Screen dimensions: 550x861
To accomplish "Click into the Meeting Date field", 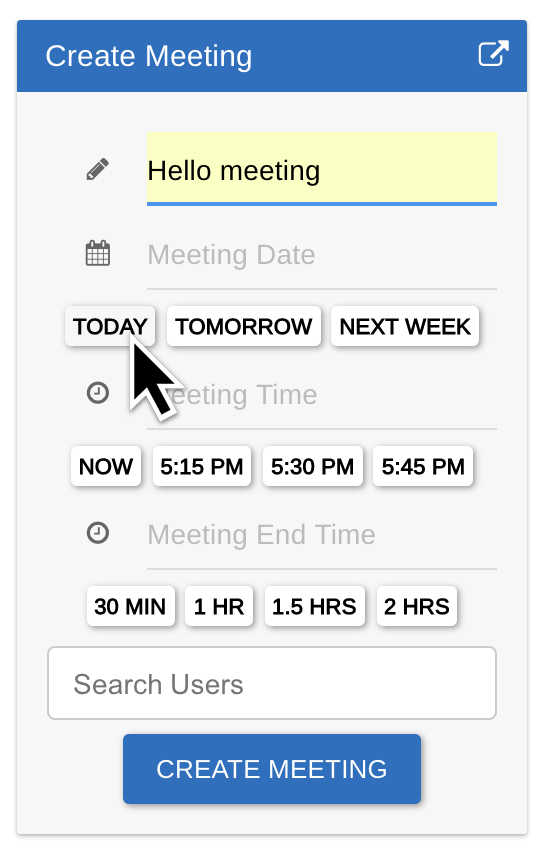I will point(322,255).
